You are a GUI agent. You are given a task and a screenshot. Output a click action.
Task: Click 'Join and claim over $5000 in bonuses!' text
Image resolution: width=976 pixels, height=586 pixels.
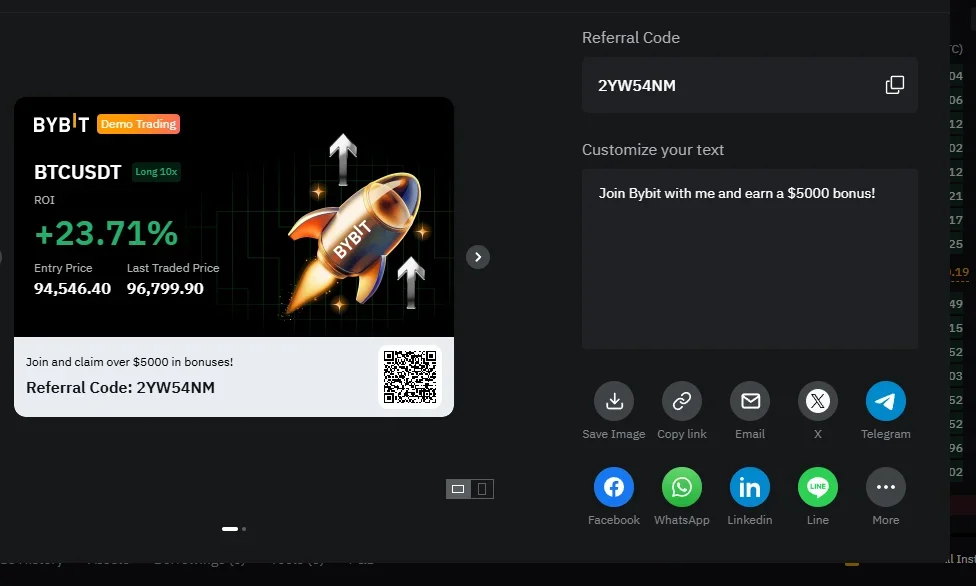point(129,362)
